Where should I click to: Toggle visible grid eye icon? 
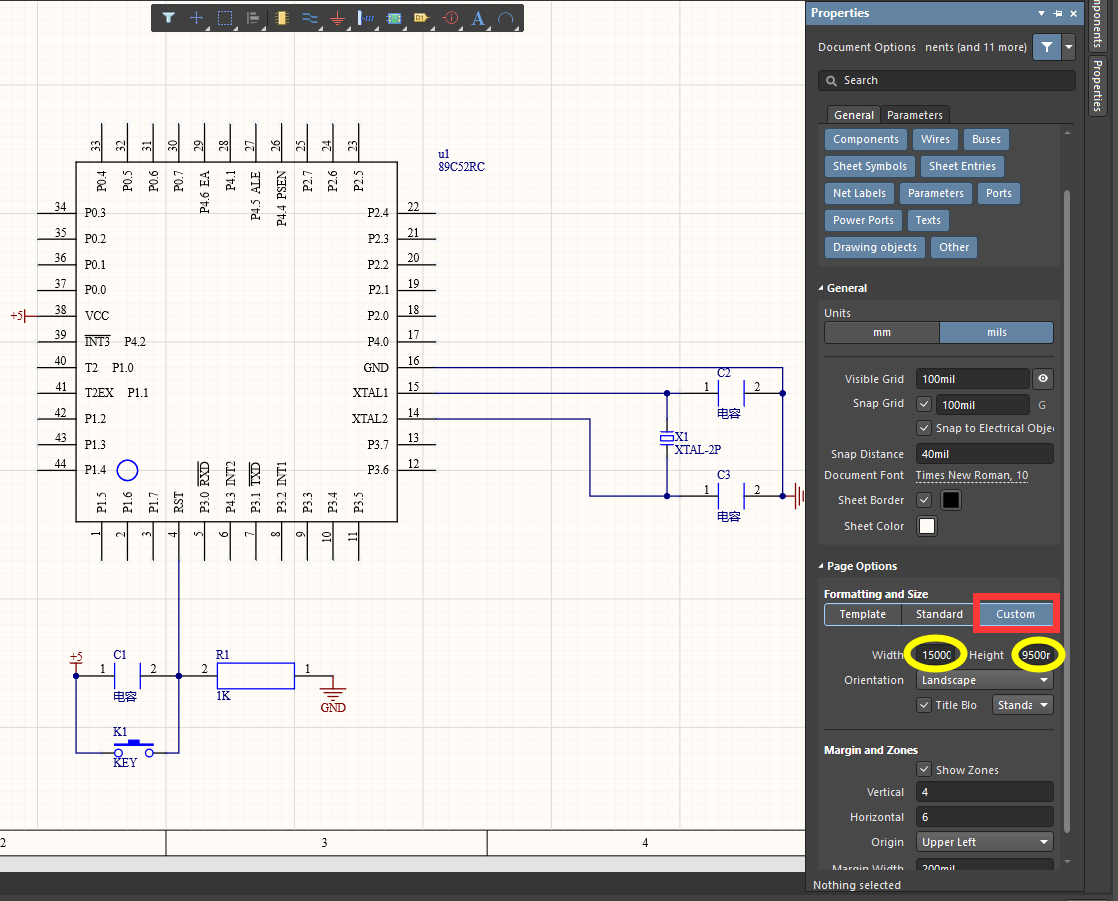coord(1043,379)
